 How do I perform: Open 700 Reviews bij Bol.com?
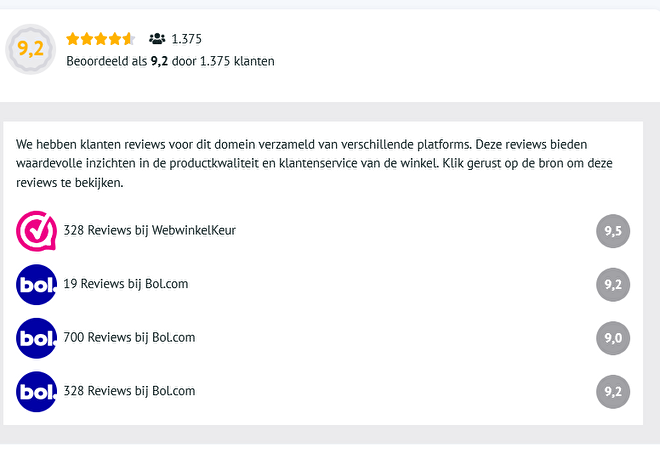[x=129, y=337]
